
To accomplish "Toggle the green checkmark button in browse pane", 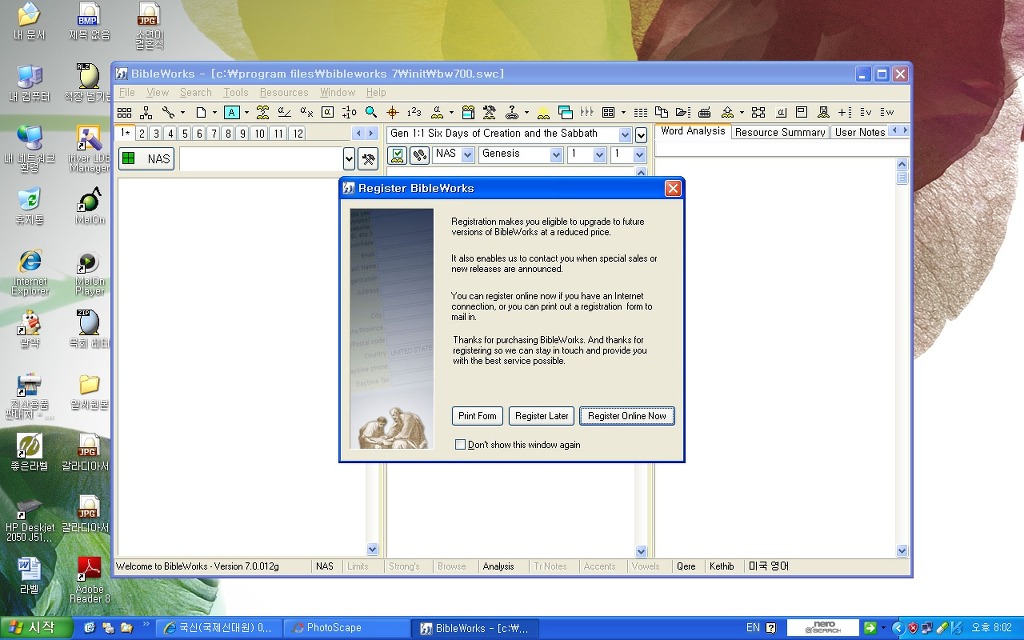I will [397, 155].
